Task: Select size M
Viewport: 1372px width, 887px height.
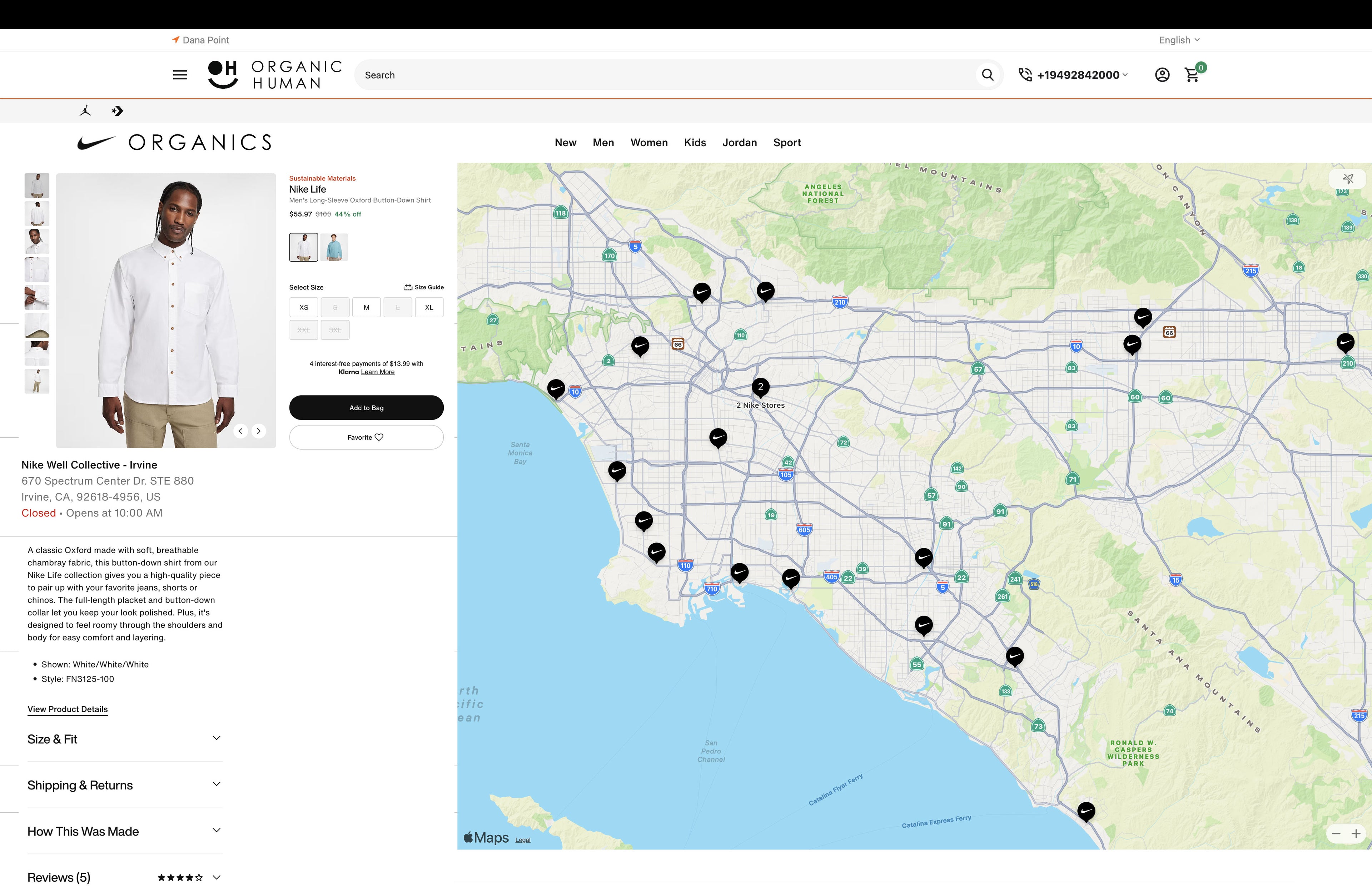Action: pyautogui.click(x=366, y=308)
